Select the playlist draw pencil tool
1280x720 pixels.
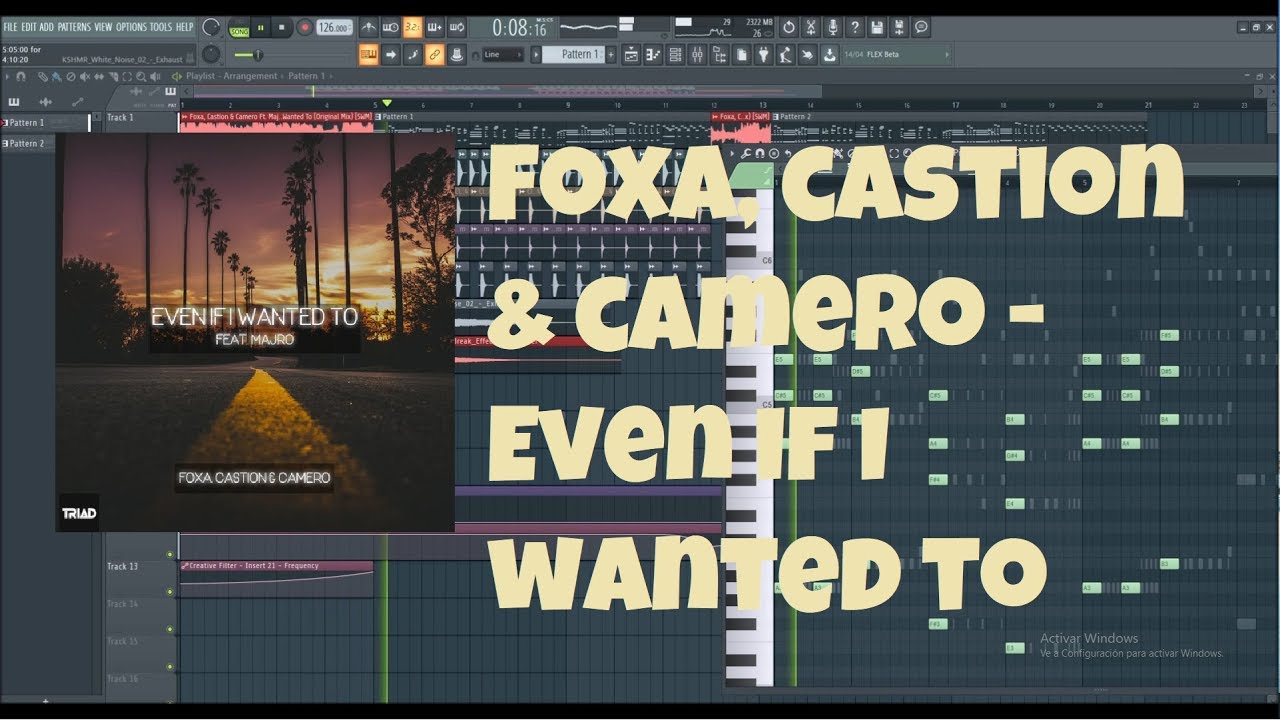pyautogui.click(x=43, y=76)
